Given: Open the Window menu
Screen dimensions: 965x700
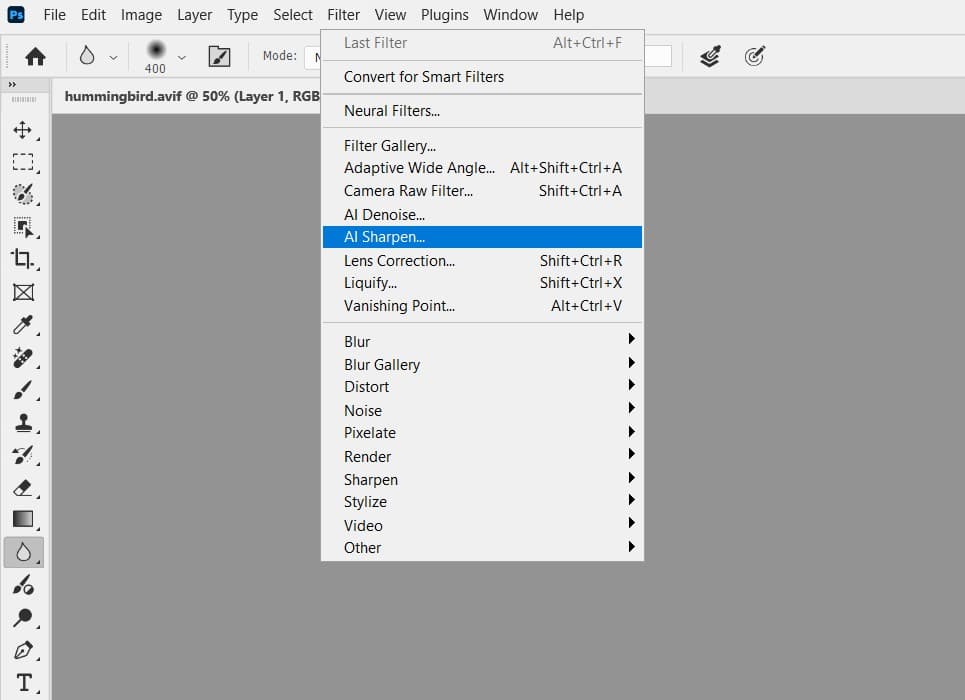Looking at the screenshot, I should pyautogui.click(x=510, y=15).
